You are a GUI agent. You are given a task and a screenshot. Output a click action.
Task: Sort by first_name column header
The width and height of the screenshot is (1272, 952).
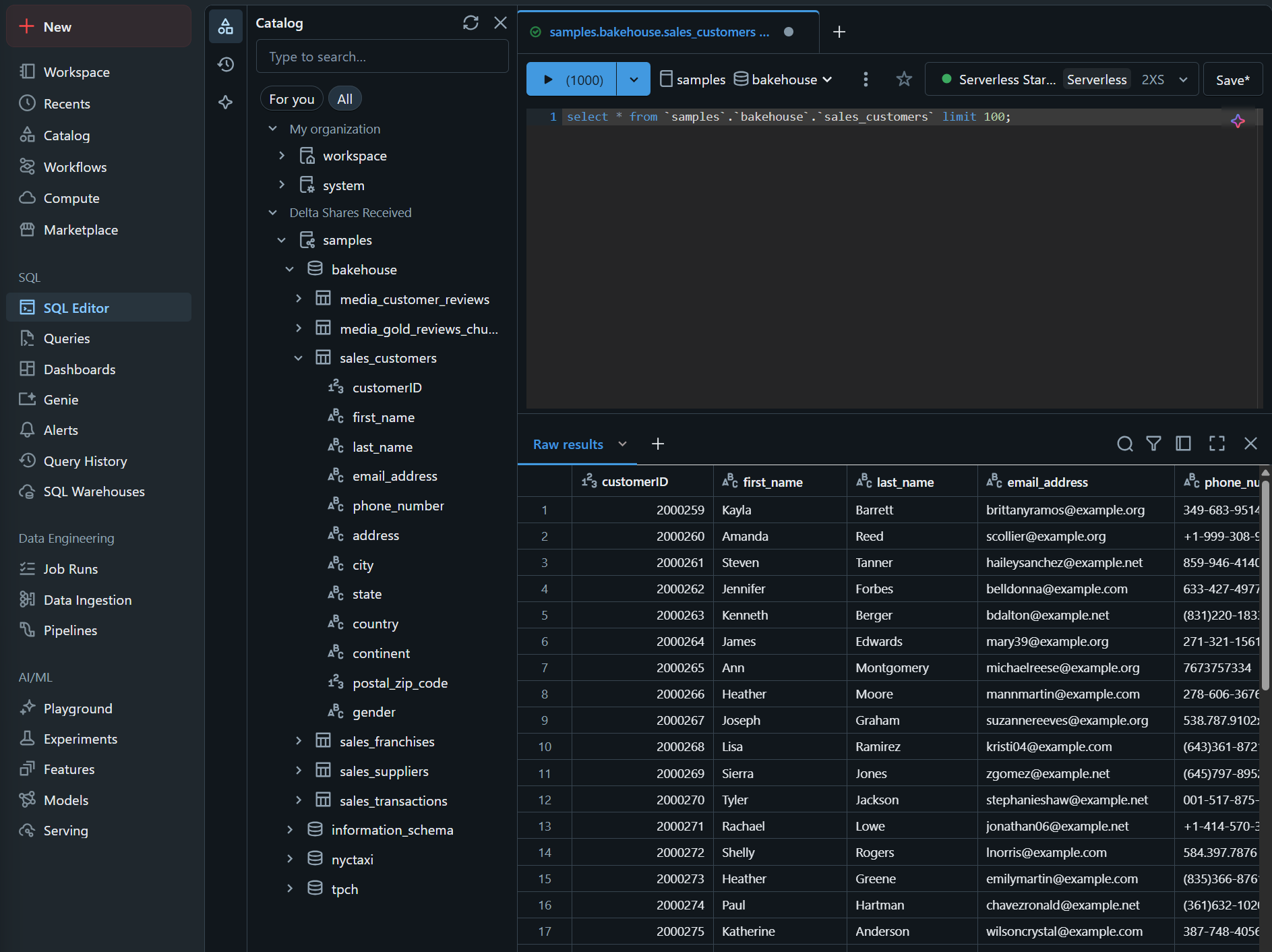780,481
